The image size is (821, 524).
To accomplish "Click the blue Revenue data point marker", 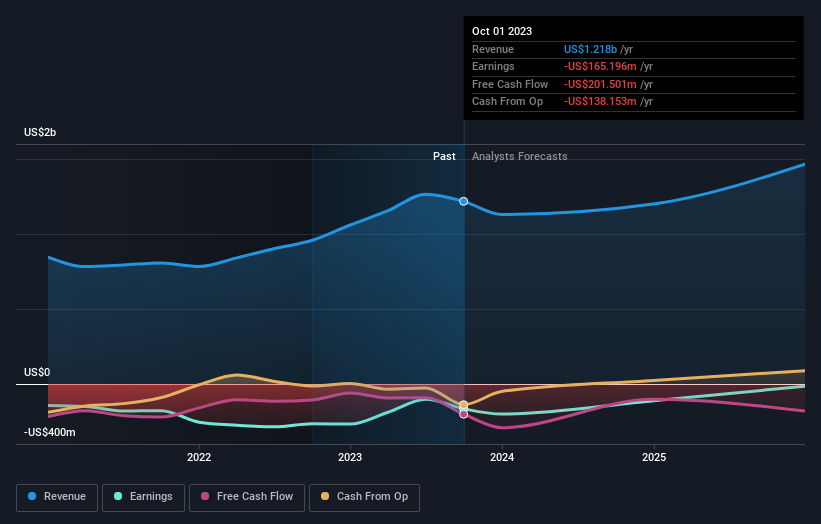I will 463,201.
